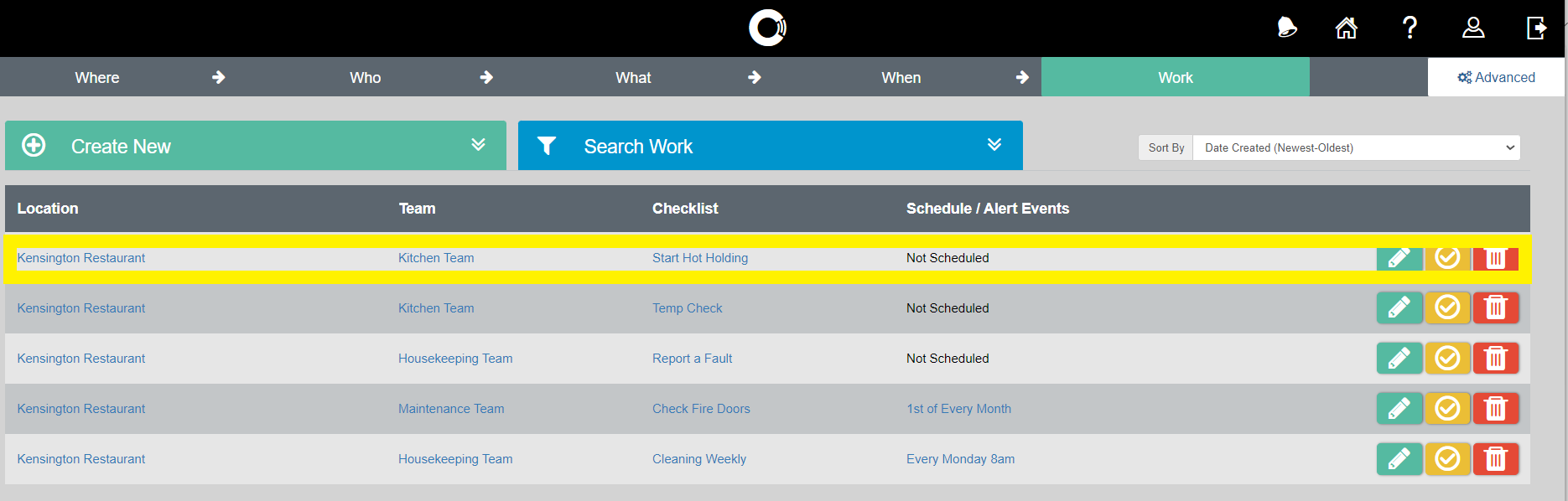The width and height of the screenshot is (1568, 501).
Task: Delete the Report a Fault row
Action: (x=1496, y=359)
